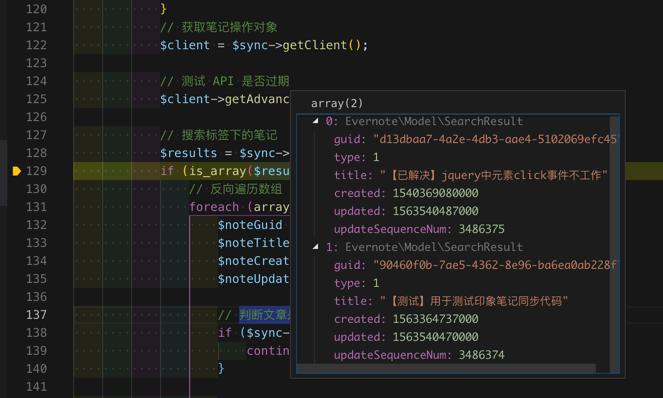Image resolution: width=663 pixels, height=398 pixels.
Task: Select updated value 1563540470000
Action: pyautogui.click(x=436, y=337)
